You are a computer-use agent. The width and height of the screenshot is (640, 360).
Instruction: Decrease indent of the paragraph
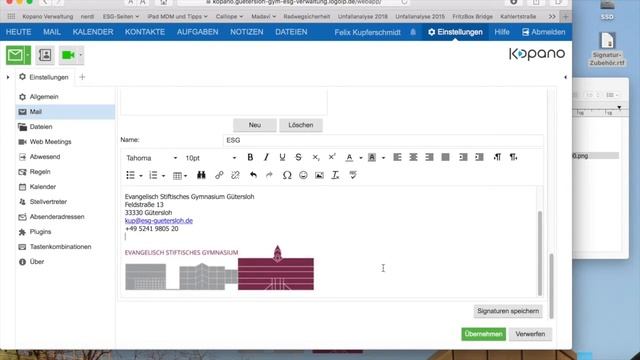(463, 158)
